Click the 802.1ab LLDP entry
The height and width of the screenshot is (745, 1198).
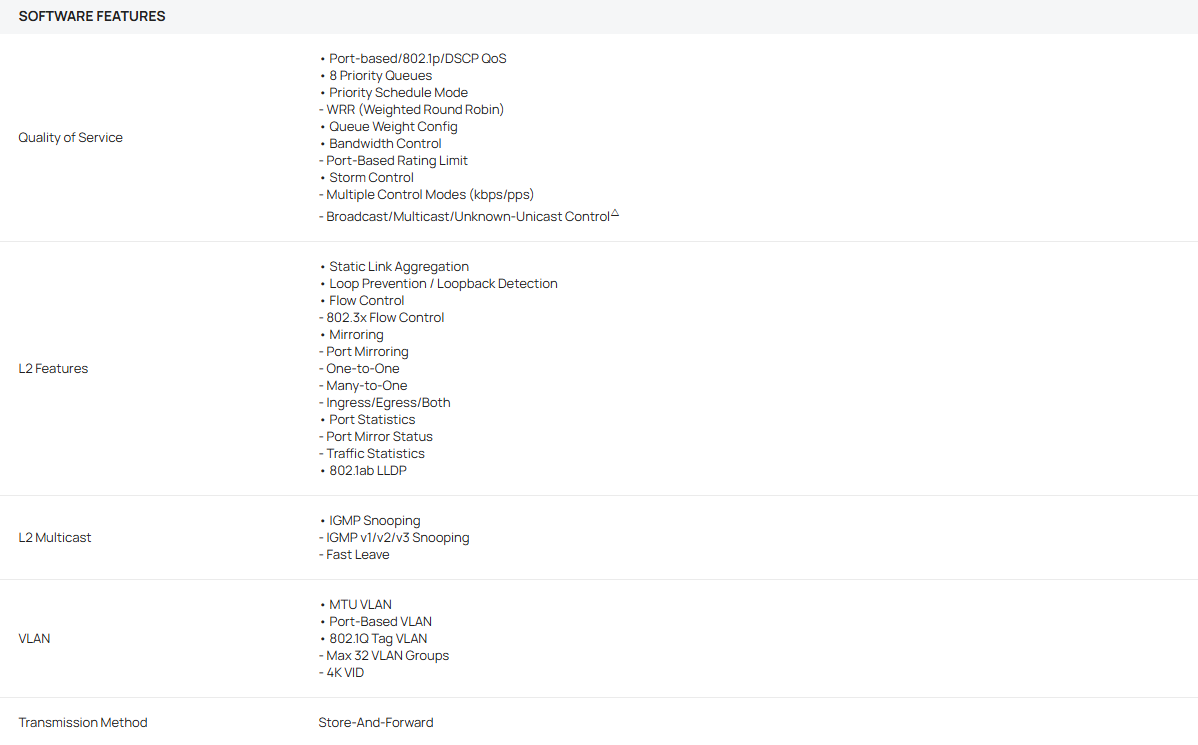(x=367, y=470)
